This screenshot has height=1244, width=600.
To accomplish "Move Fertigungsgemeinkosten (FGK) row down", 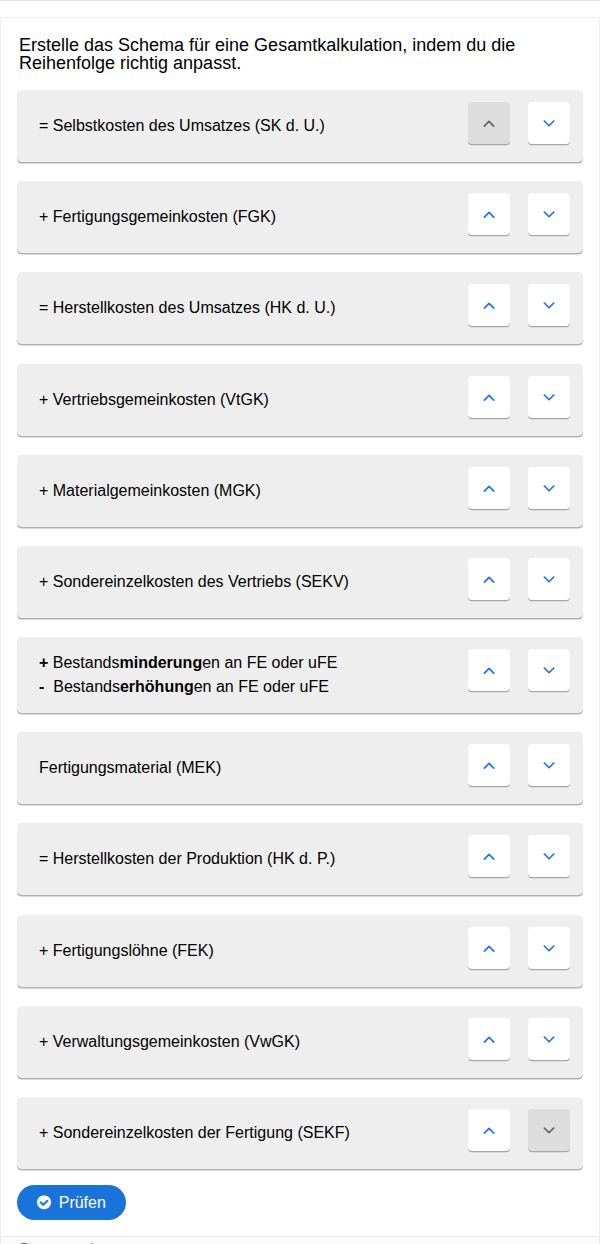I will pyautogui.click(x=548, y=215).
